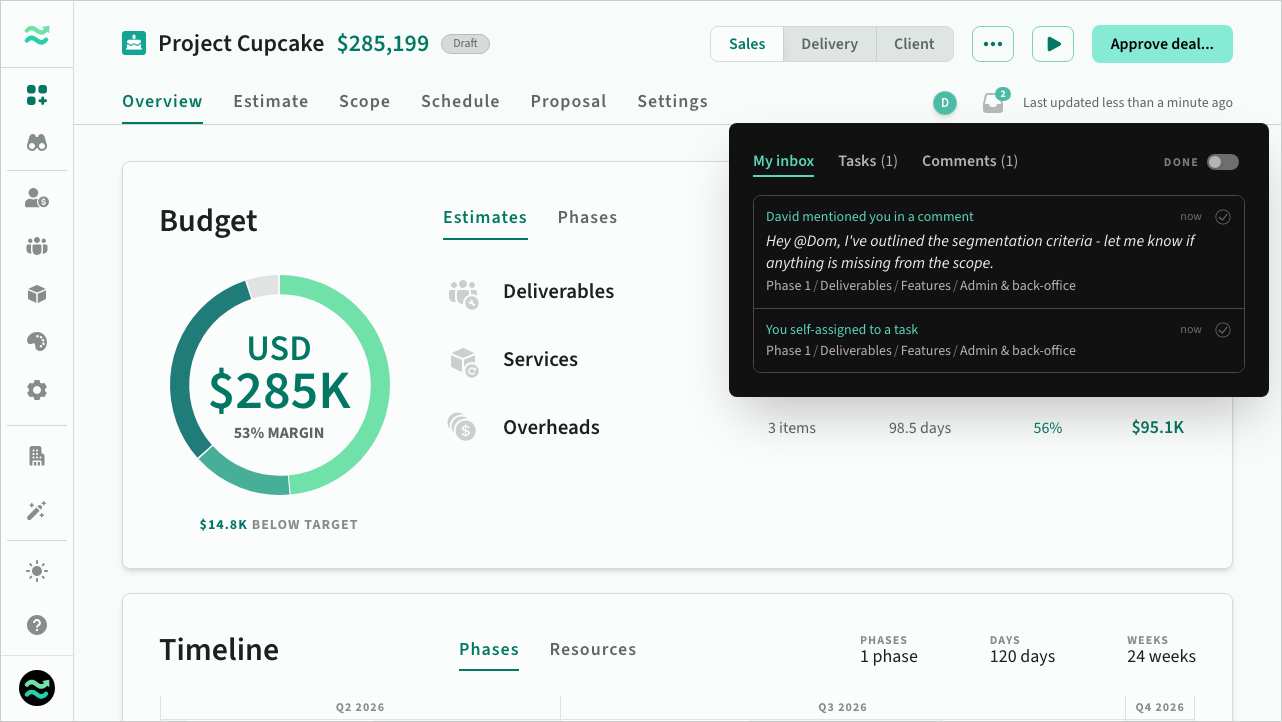Open the cube products sidebar icon

(37, 294)
